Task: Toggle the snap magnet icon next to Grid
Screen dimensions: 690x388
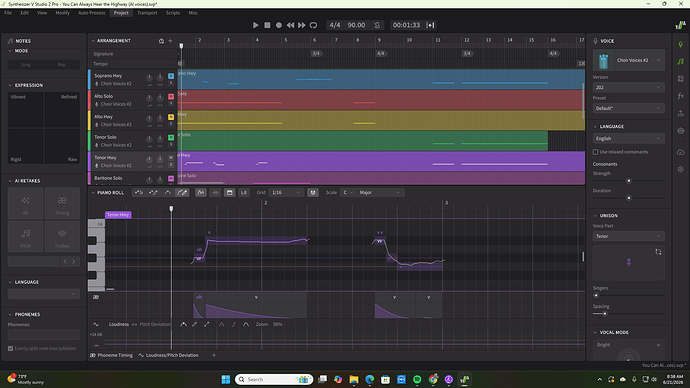Action: pos(312,192)
